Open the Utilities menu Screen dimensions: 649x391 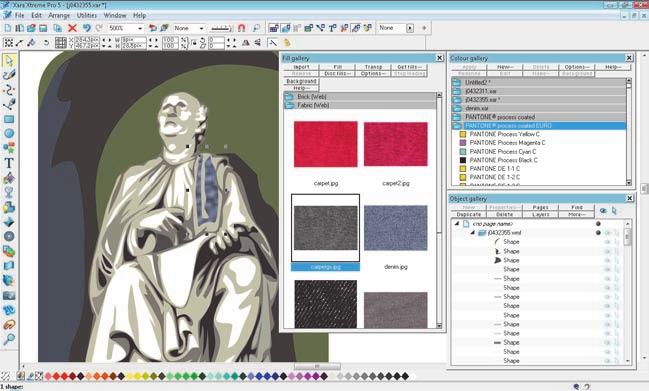pyautogui.click(x=87, y=15)
